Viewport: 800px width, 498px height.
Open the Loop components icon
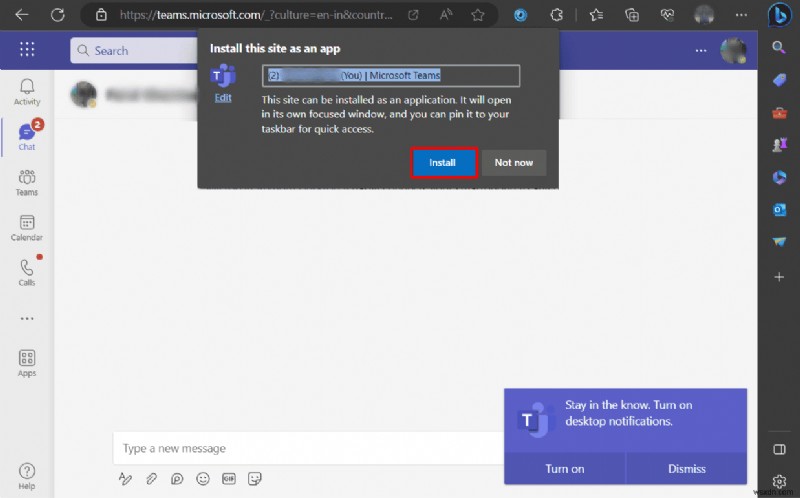tap(177, 479)
